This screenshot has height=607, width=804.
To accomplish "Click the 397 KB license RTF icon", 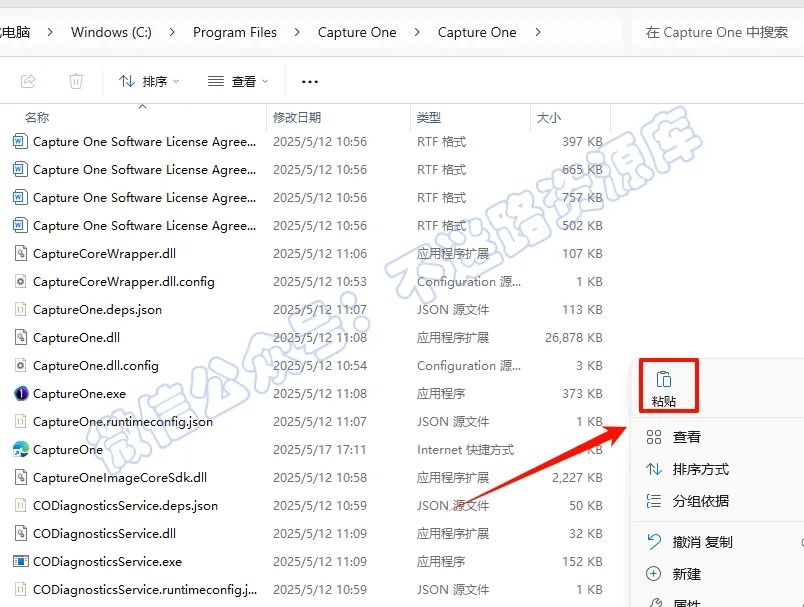I will [x=20, y=141].
